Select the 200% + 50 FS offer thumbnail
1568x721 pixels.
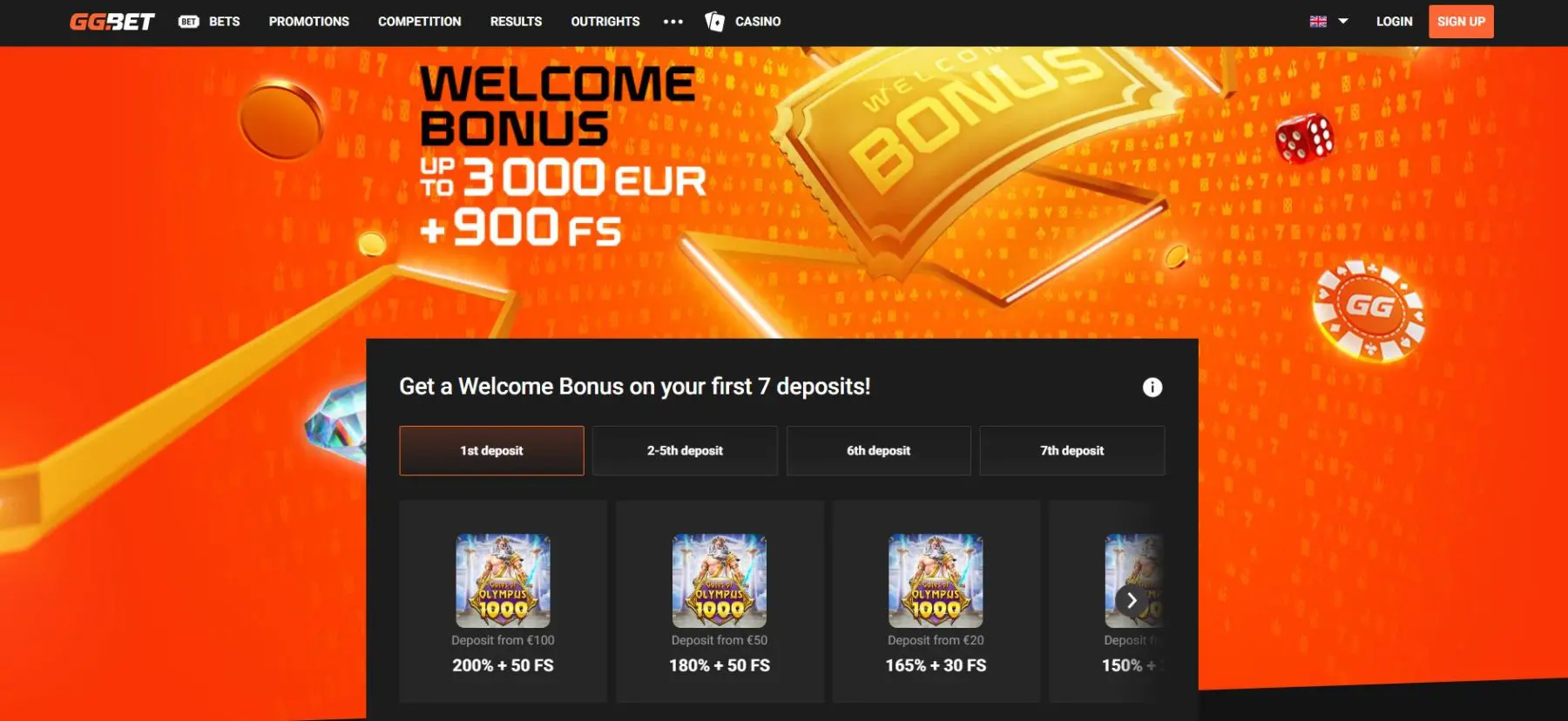click(x=504, y=581)
